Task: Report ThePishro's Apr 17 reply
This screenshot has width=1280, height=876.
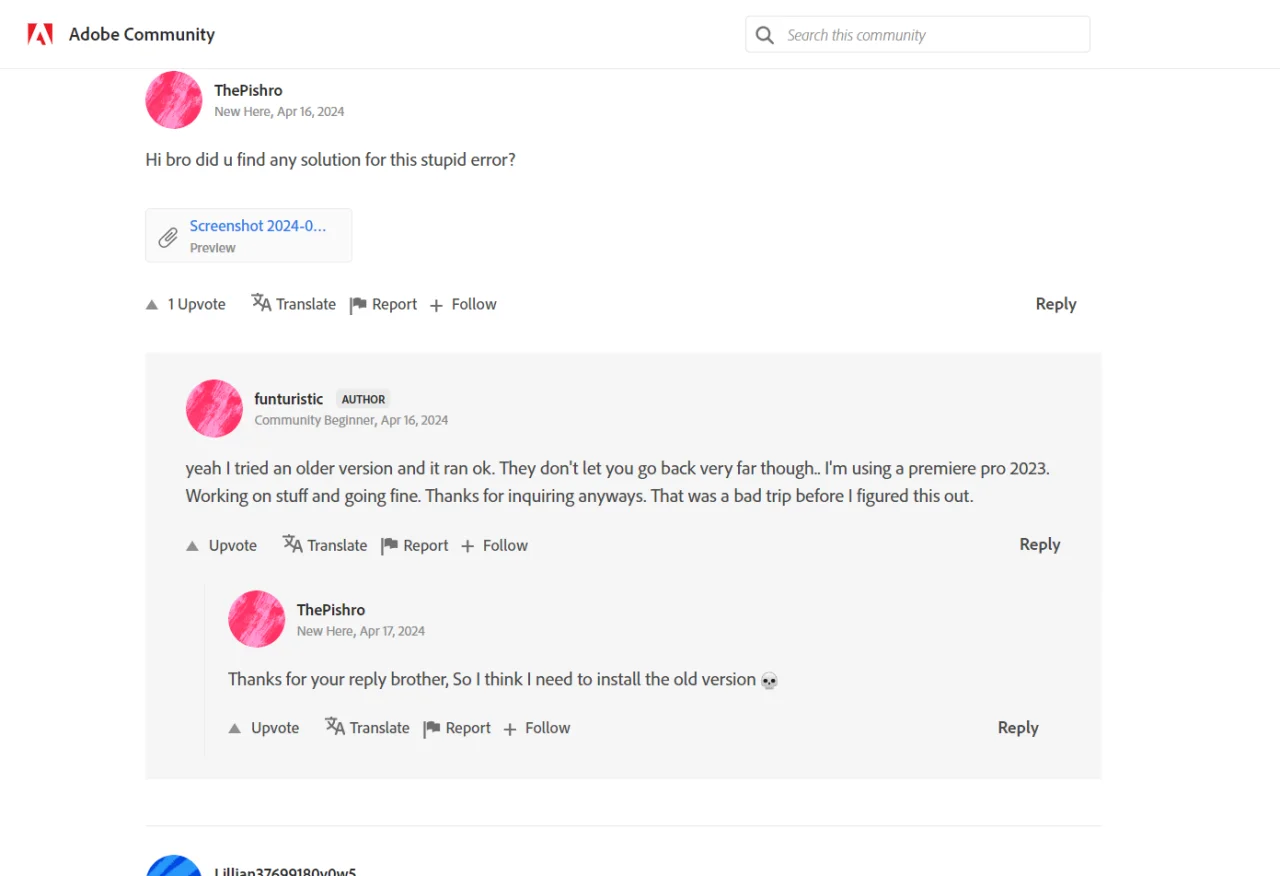Action: coord(457,728)
